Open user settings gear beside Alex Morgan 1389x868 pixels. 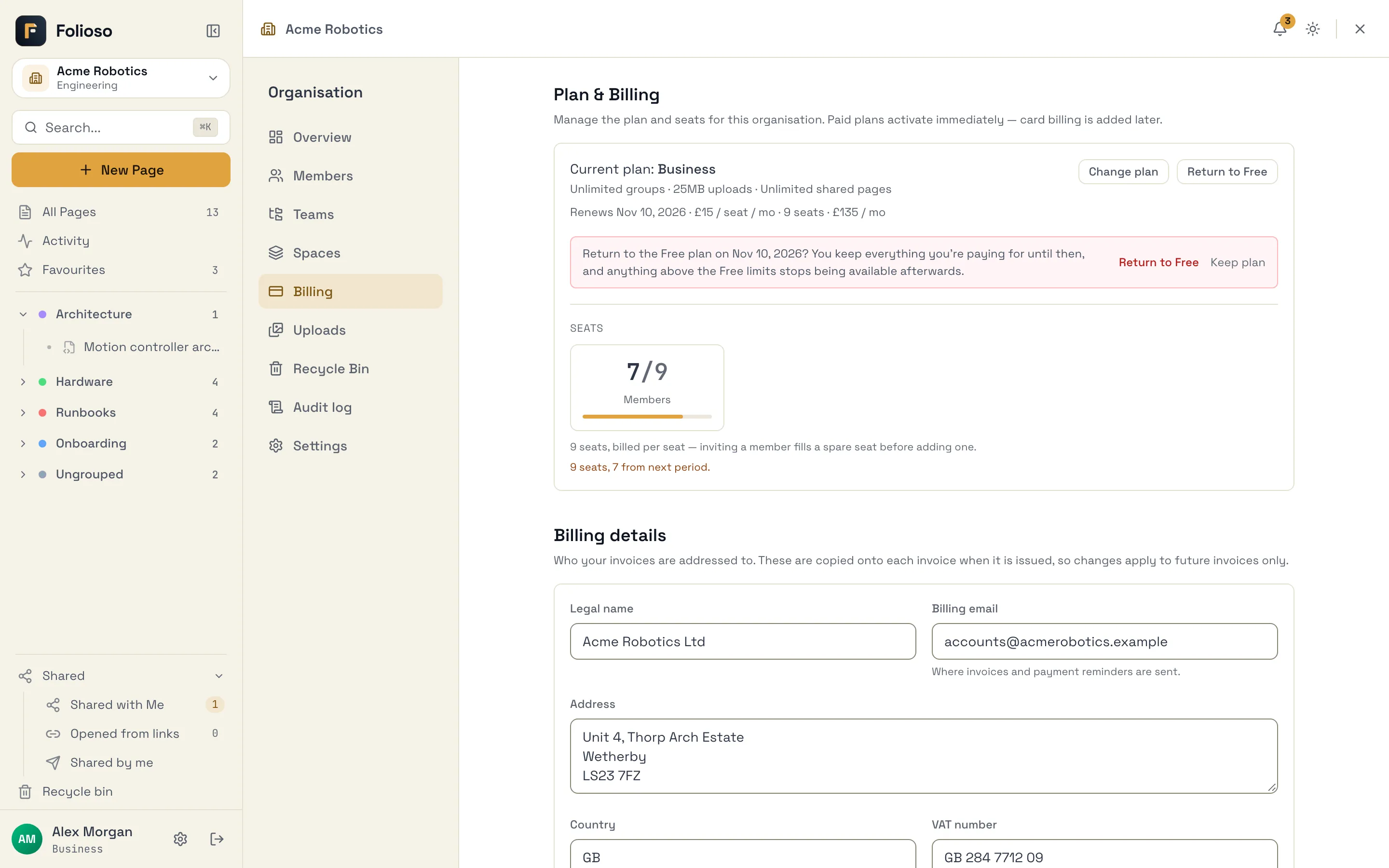pos(180,839)
